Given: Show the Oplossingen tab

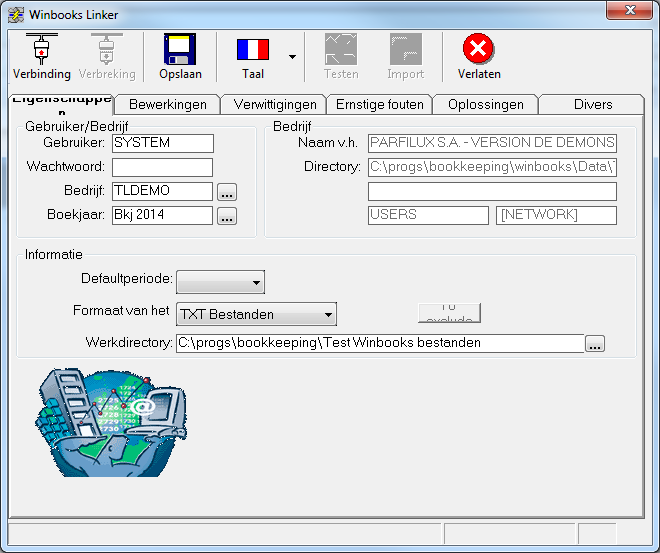Looking at the screenshot, I should [x=486, y=104].
